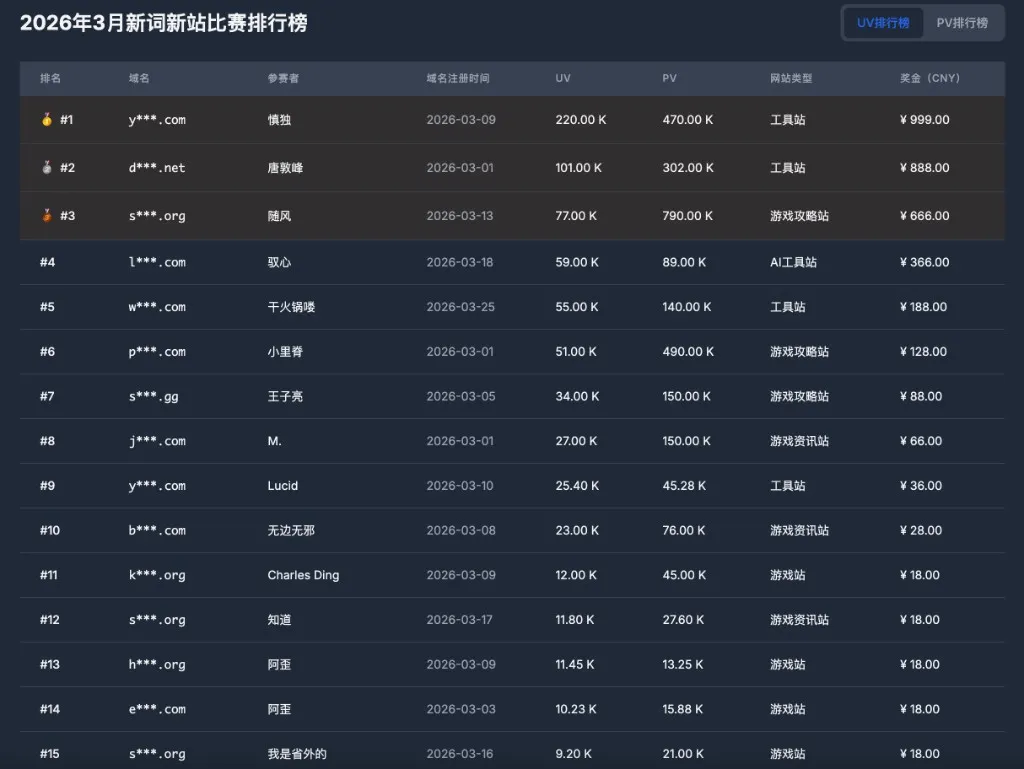Image resolution: width=1024 pixels, height=769 pixels.
Task: Sort table by the PV column header
Action: [668, 78]
